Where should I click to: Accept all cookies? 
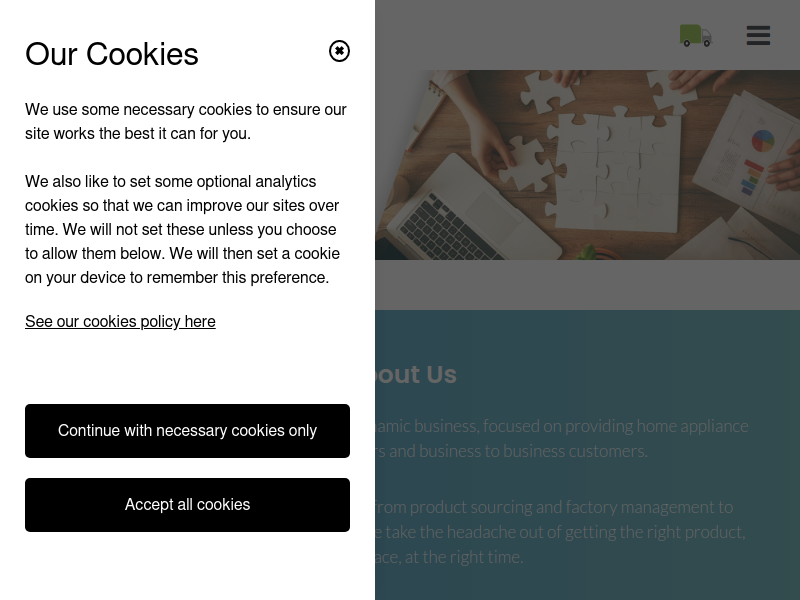coord(187,505)
